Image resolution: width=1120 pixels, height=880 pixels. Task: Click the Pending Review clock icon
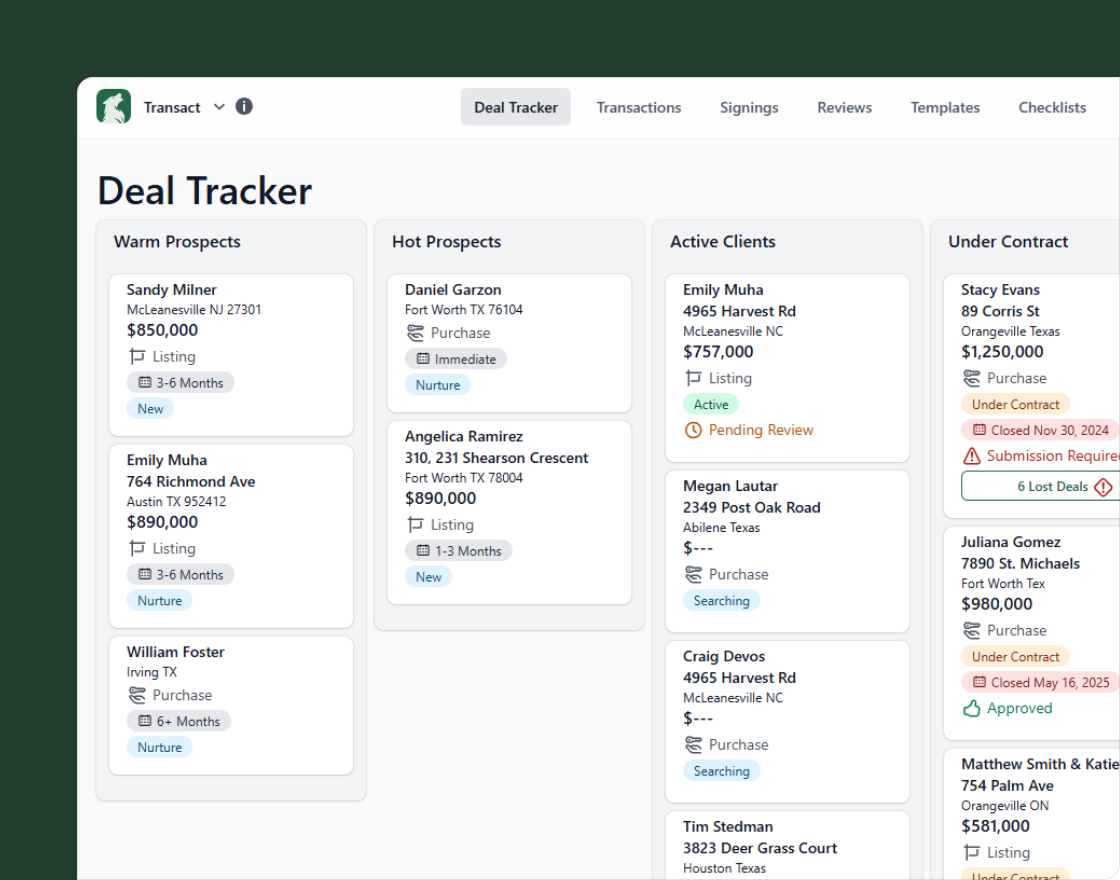(693, 430)
